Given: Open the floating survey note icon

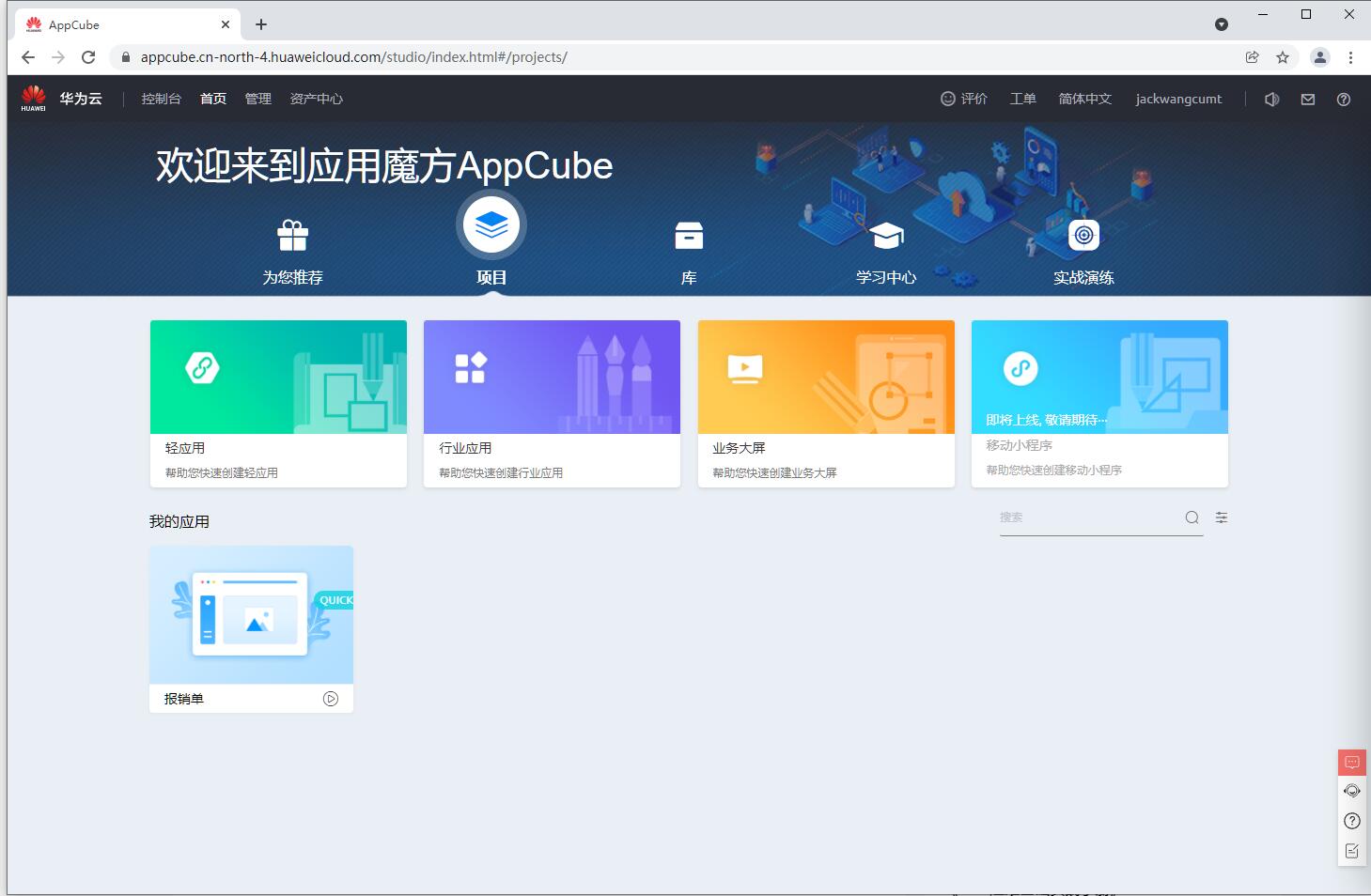Looking at the screenshot, I should [1352, 851].
